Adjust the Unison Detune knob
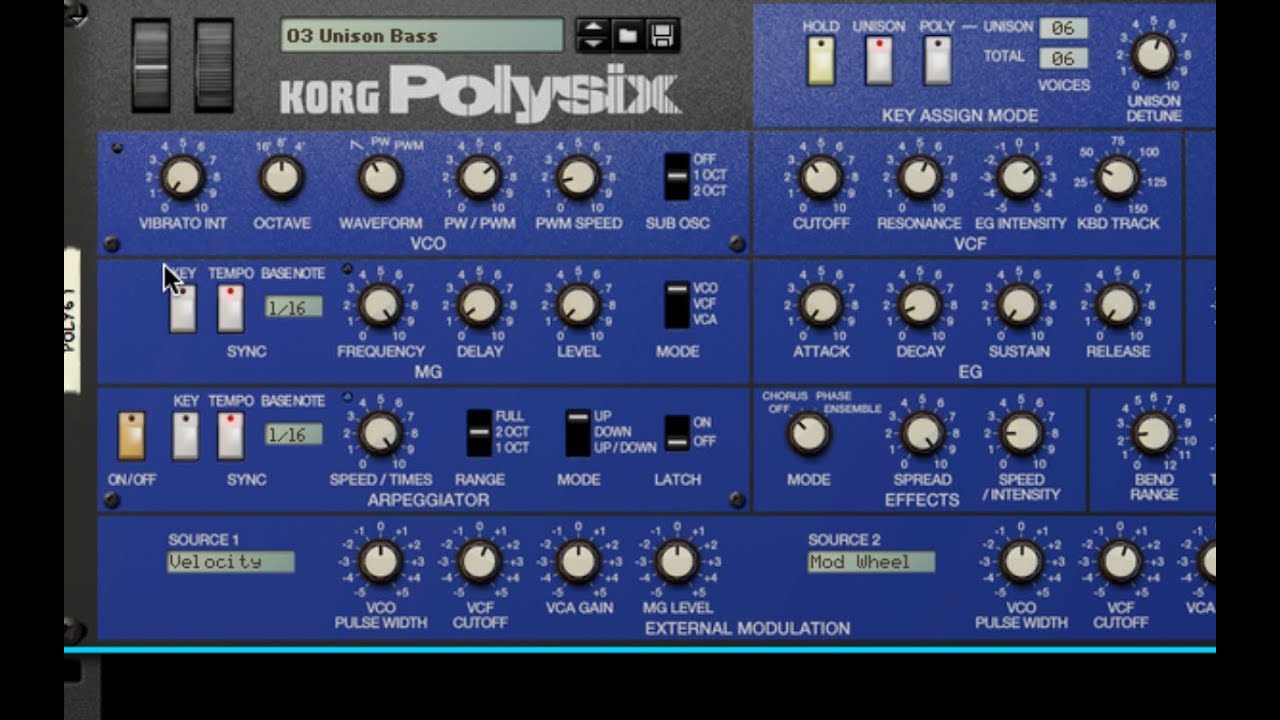Screen dimensions: 1280x720 point(1153,56)
